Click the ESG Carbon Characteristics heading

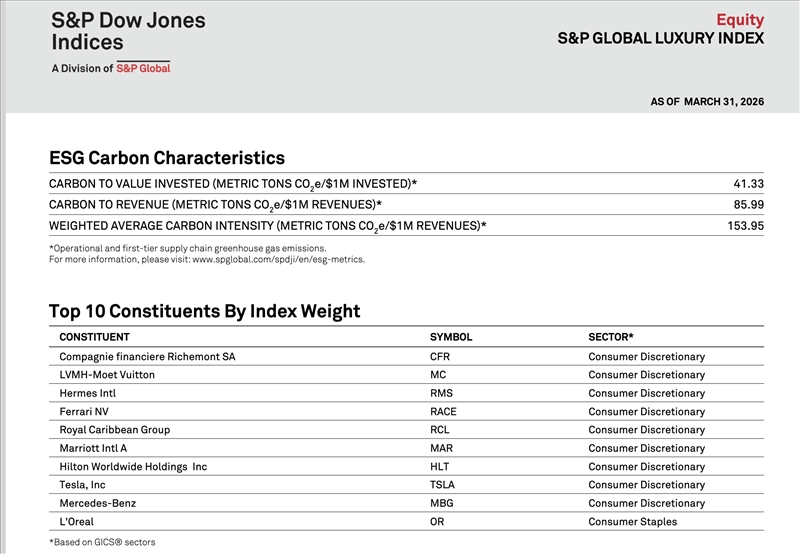click(x=167, y=158)
